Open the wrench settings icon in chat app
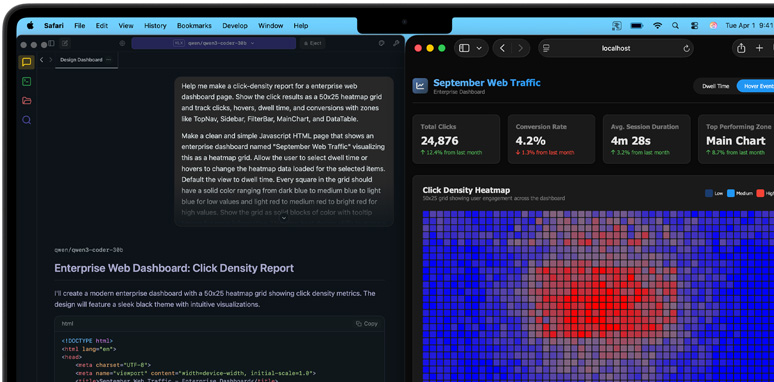 [x=396, y=43]
